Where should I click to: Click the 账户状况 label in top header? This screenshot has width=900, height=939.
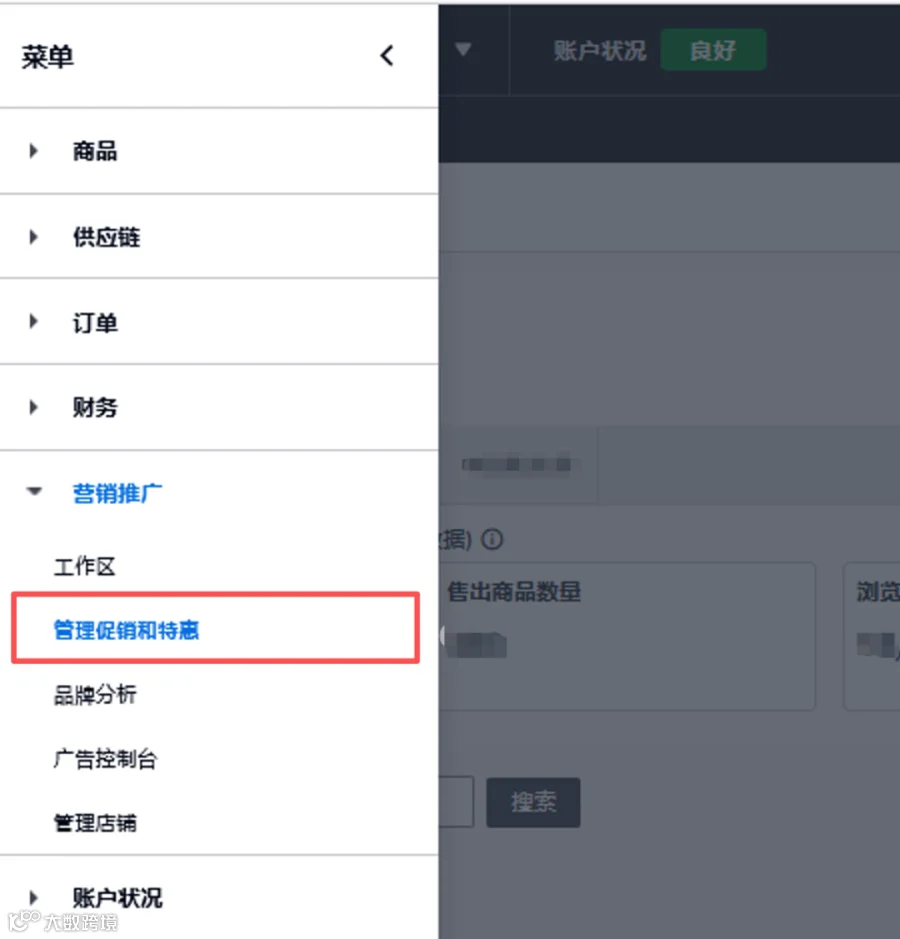click(600, 50)
